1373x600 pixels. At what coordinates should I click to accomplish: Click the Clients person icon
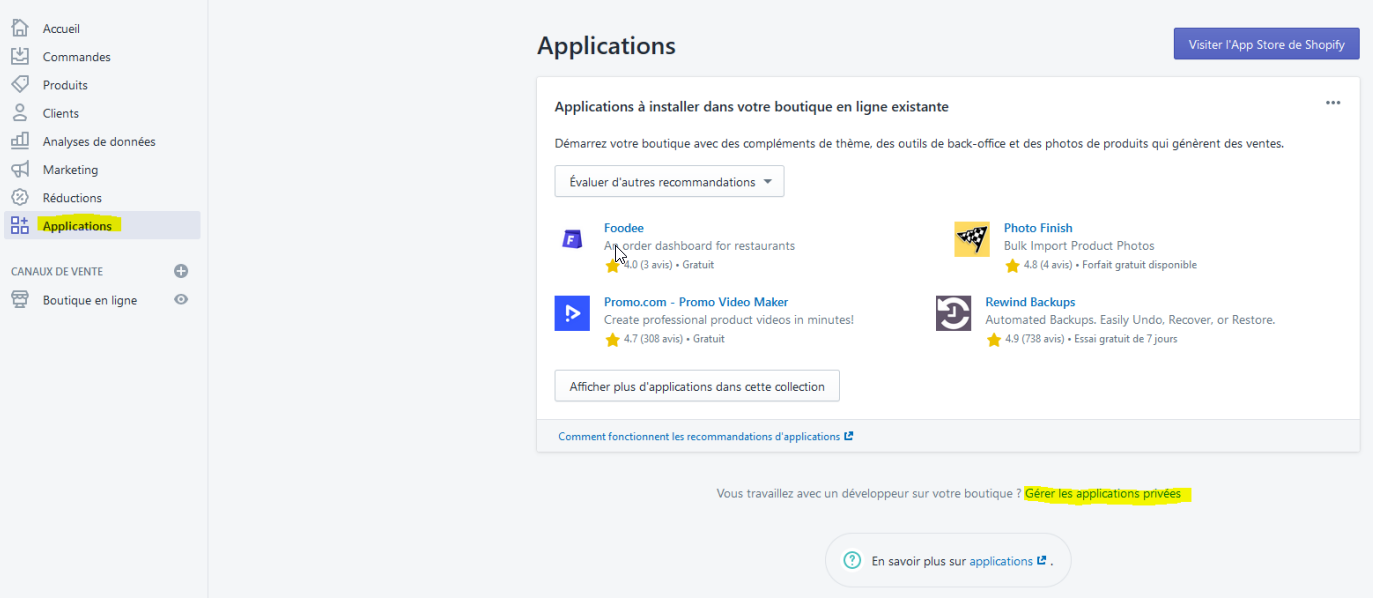coord(19,113)
